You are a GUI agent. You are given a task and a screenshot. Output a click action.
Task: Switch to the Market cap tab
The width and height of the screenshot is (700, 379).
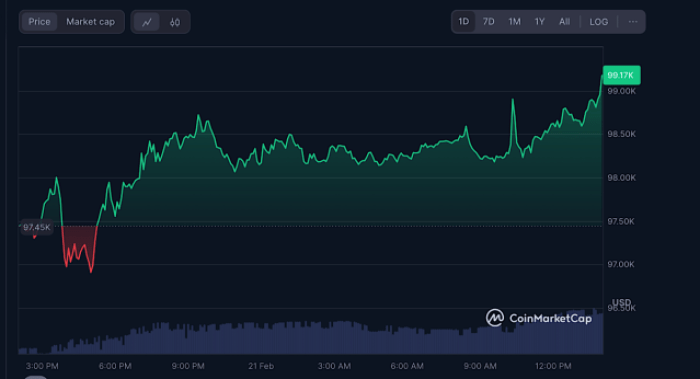90,22
